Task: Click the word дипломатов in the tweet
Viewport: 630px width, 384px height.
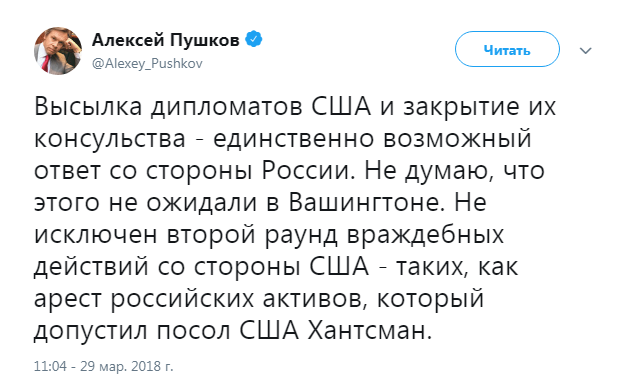Action: tap(227, 108)
